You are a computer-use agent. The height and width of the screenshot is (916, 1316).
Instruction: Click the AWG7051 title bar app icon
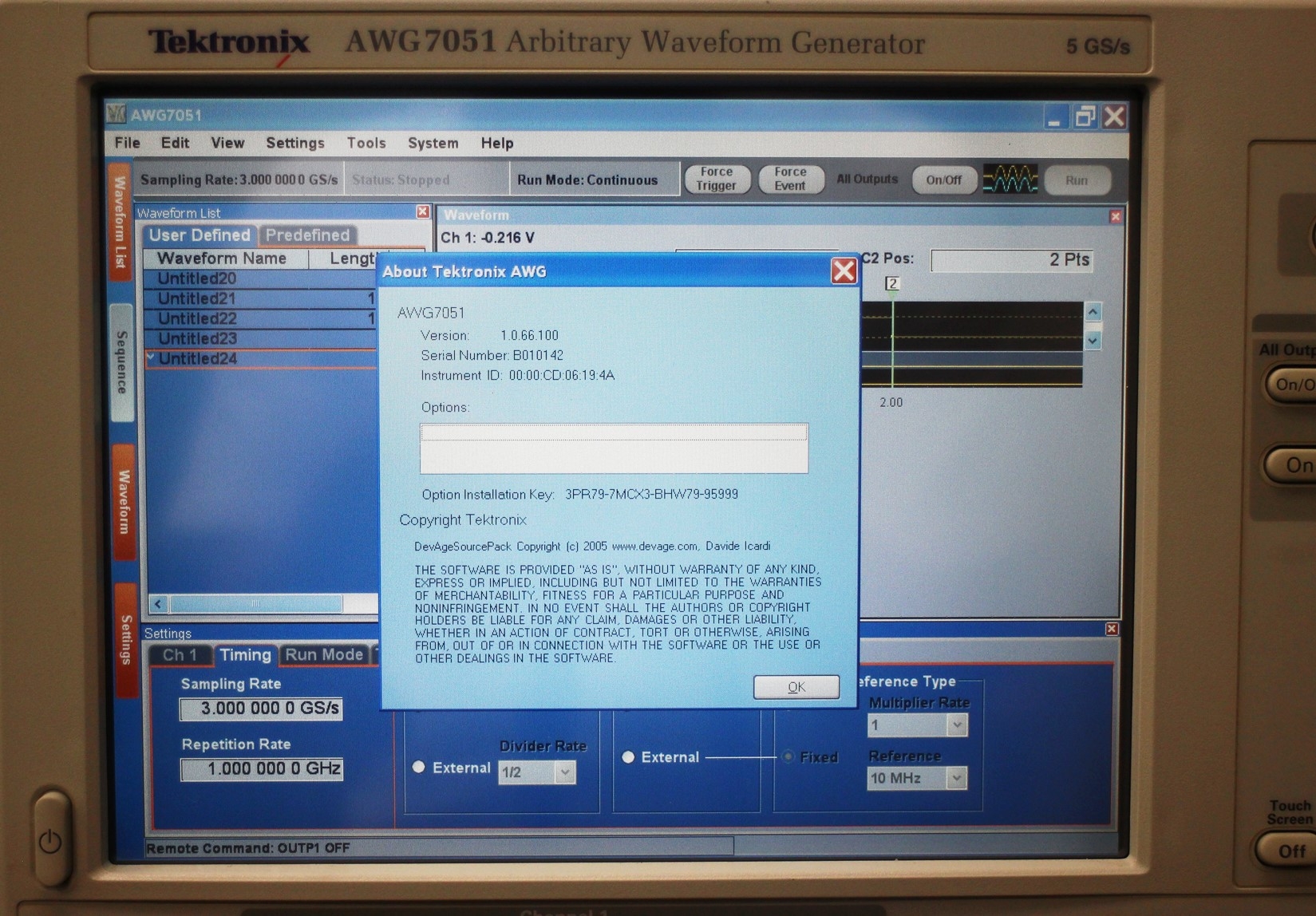[117, 114]
